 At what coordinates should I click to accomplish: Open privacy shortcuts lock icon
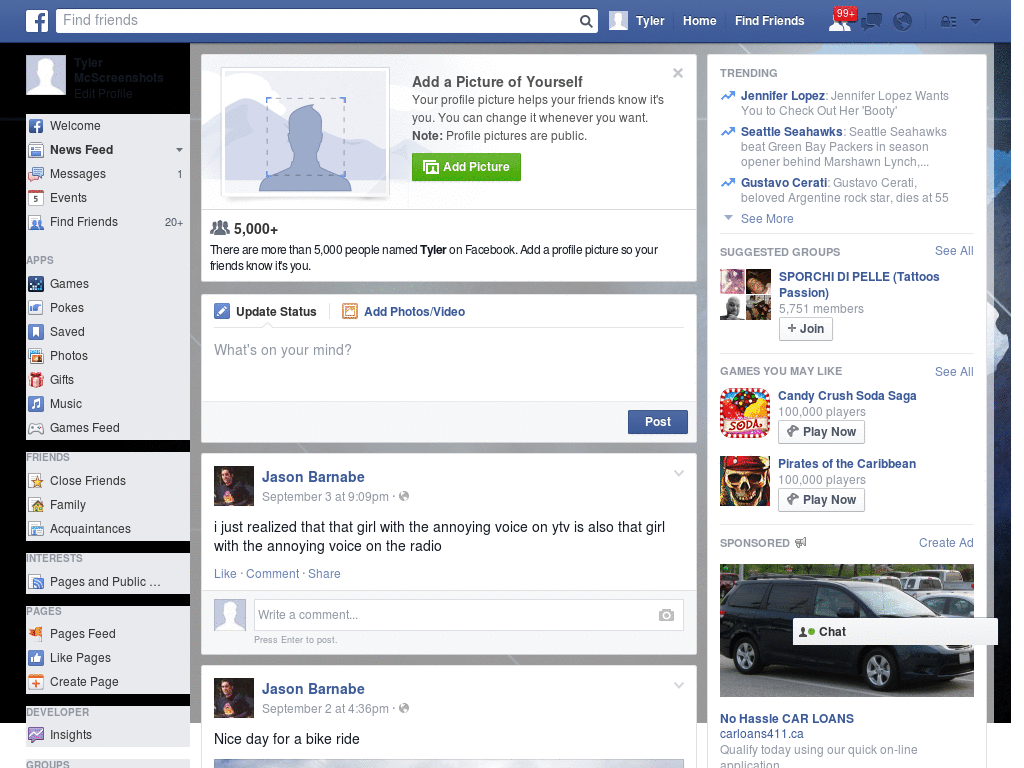(x=948, y=22)
